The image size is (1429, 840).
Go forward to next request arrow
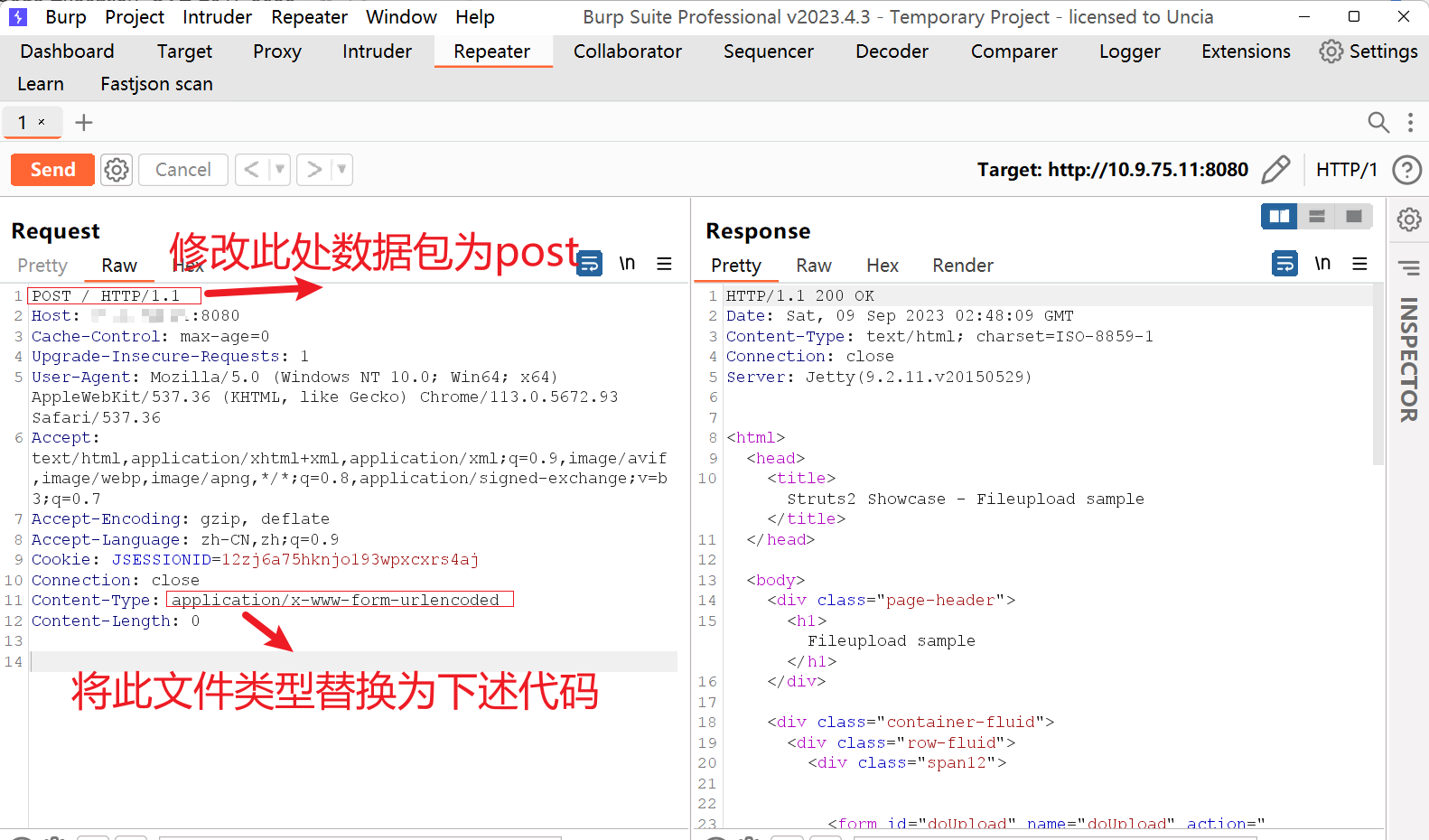tap(313, 169)
